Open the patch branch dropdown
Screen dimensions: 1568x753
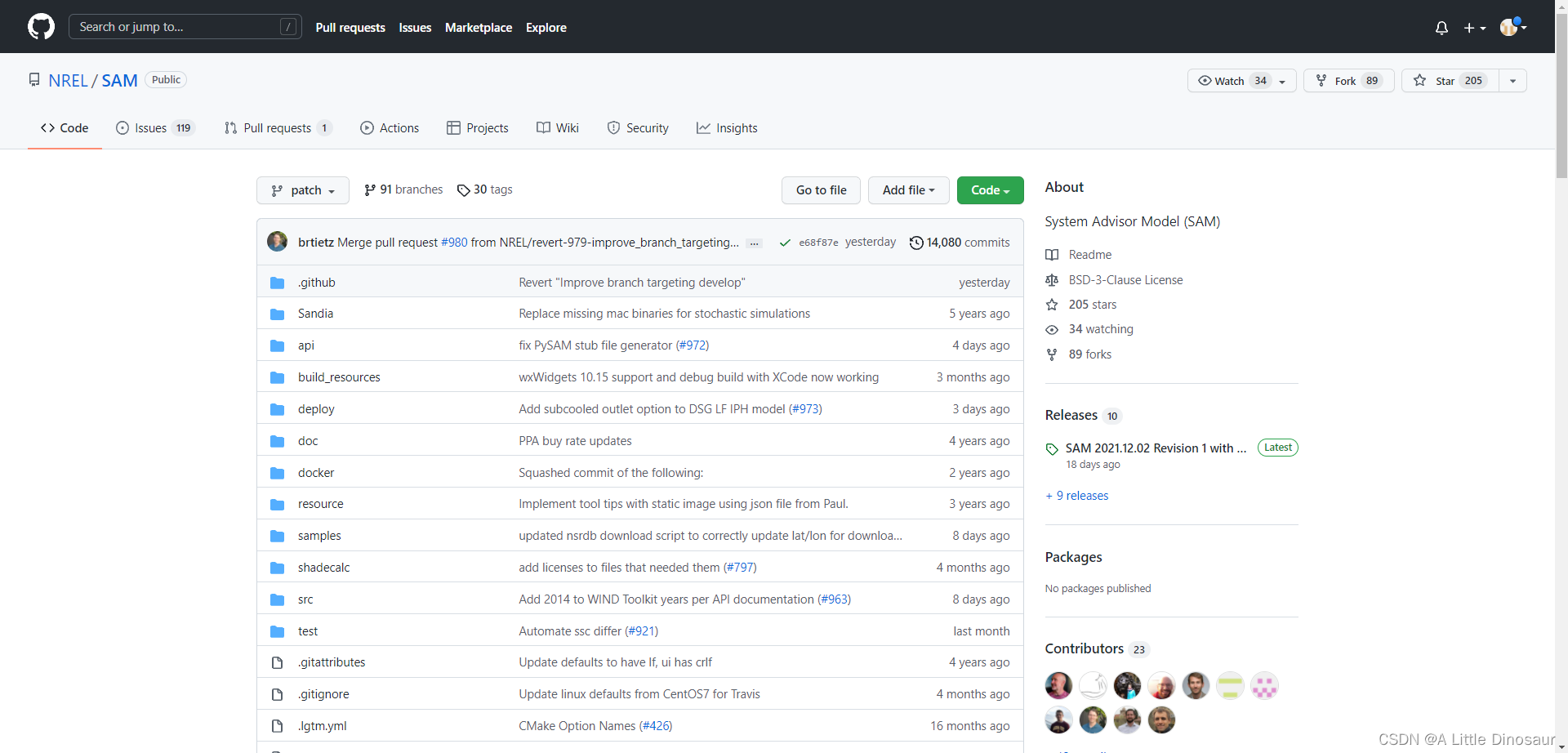[x=303, y=190]
